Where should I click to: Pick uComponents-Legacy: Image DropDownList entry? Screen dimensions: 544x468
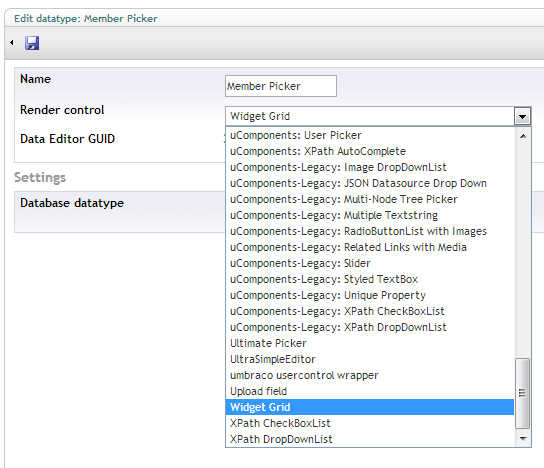click(370, 167)
